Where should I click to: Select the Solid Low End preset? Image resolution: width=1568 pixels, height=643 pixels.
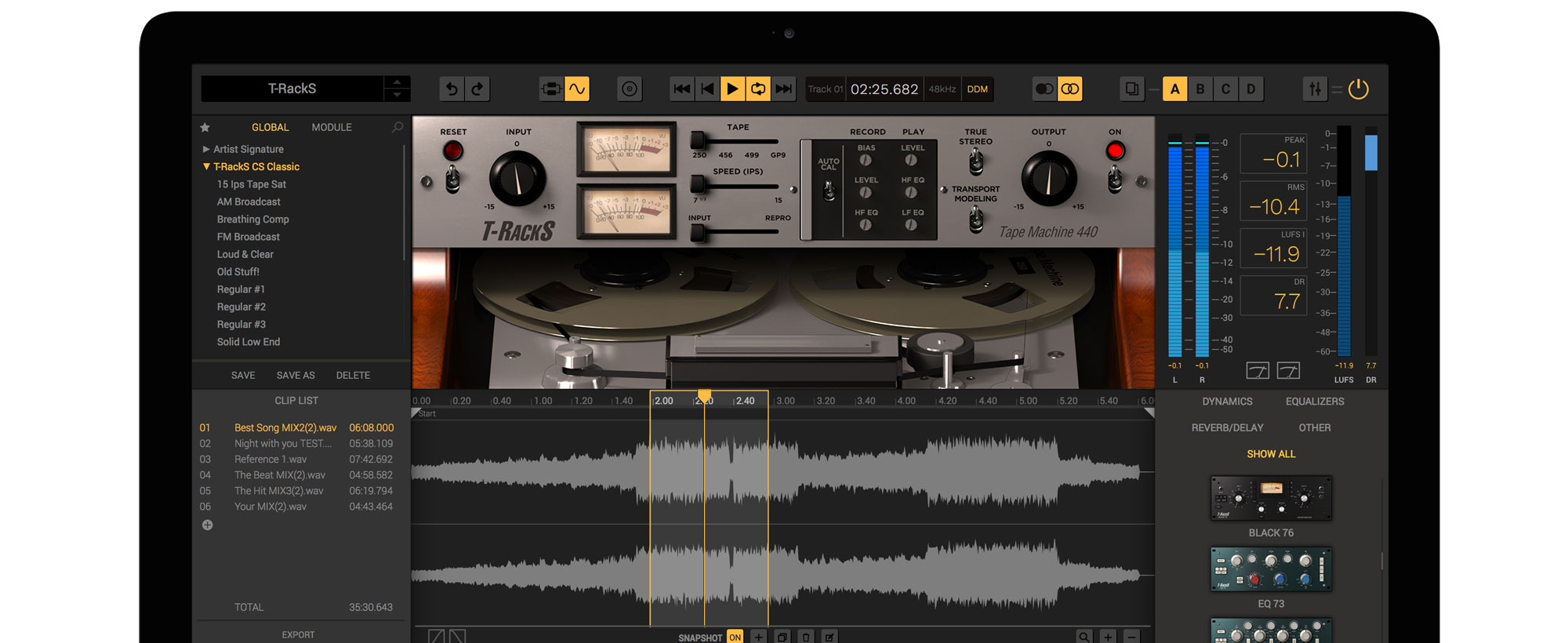click(x=249, y=342)
